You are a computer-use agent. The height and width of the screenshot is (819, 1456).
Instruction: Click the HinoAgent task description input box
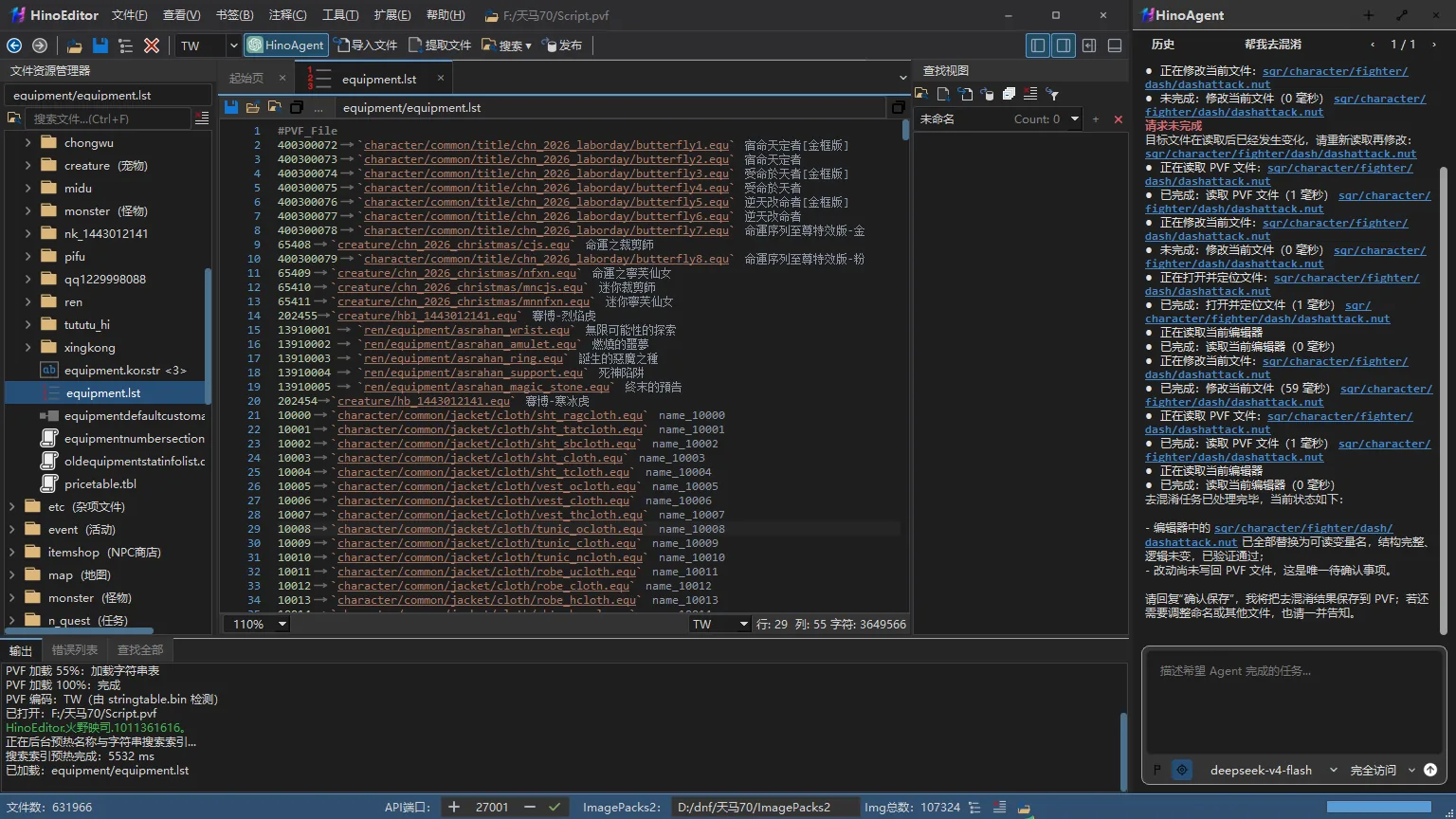click(x=1294, y=701)
